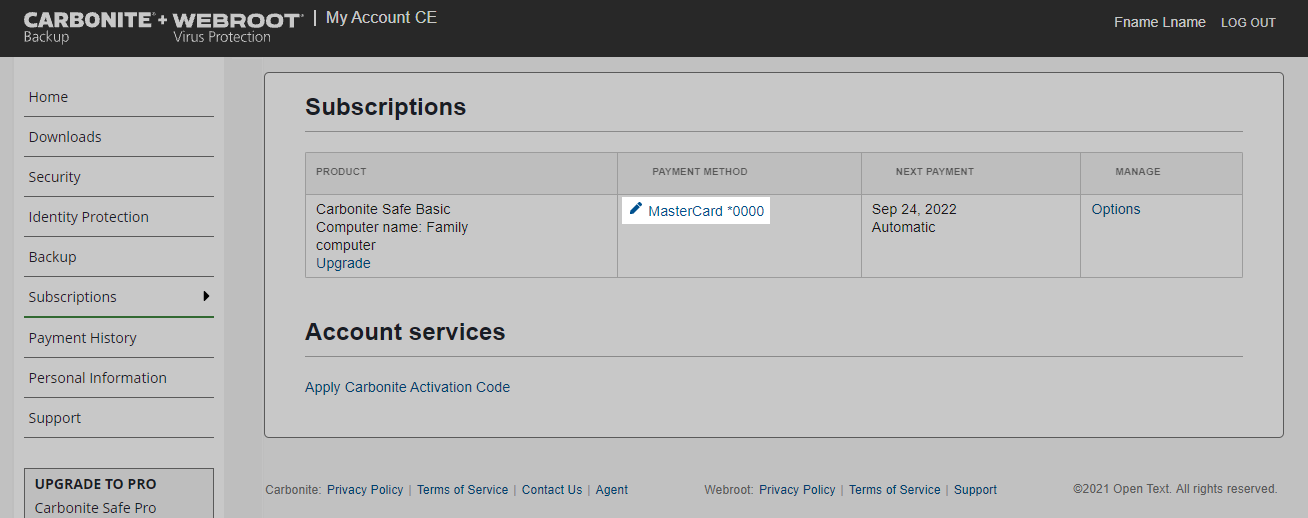Click the Carbonite + Webroot logo
1308x518 pixels.
click(x=162, y=28)
